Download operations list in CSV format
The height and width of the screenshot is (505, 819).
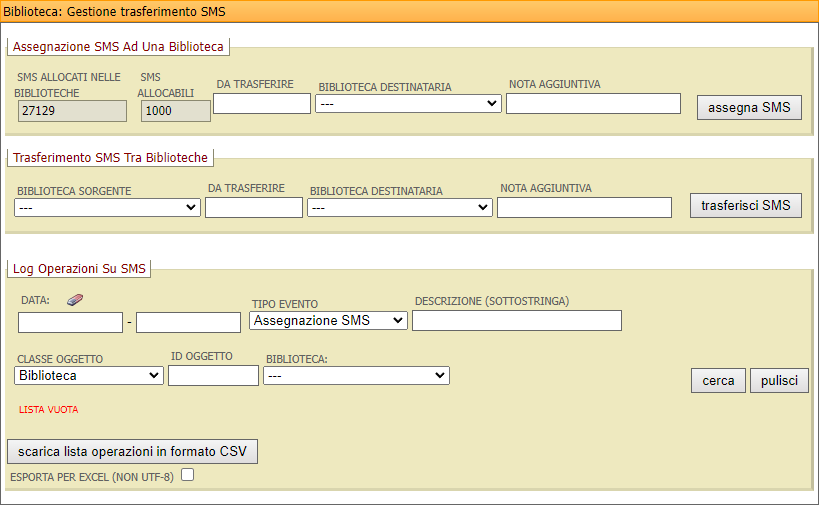point(132,451)
